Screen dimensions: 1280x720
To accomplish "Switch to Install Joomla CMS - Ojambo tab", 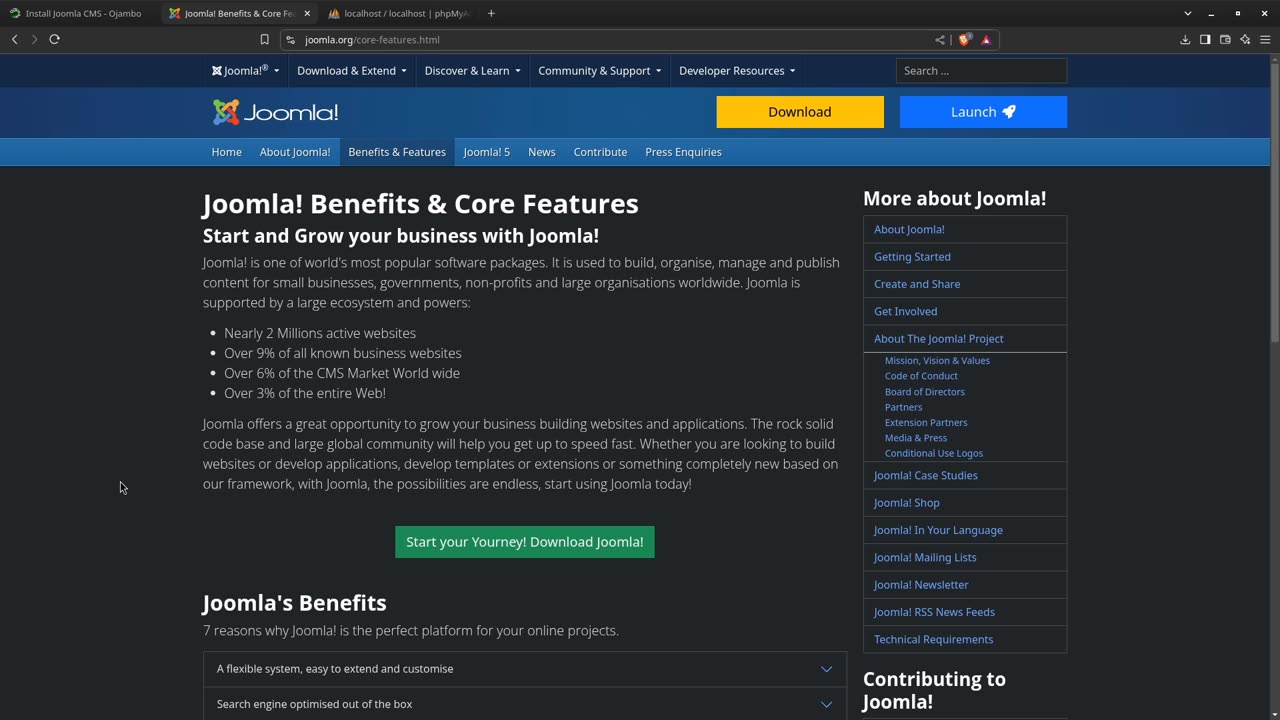I will click(x=80, y=13).
